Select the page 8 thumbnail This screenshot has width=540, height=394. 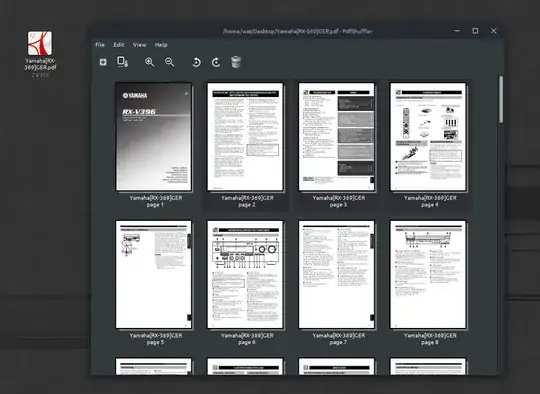pyautogui.click(x=428, y=274)
